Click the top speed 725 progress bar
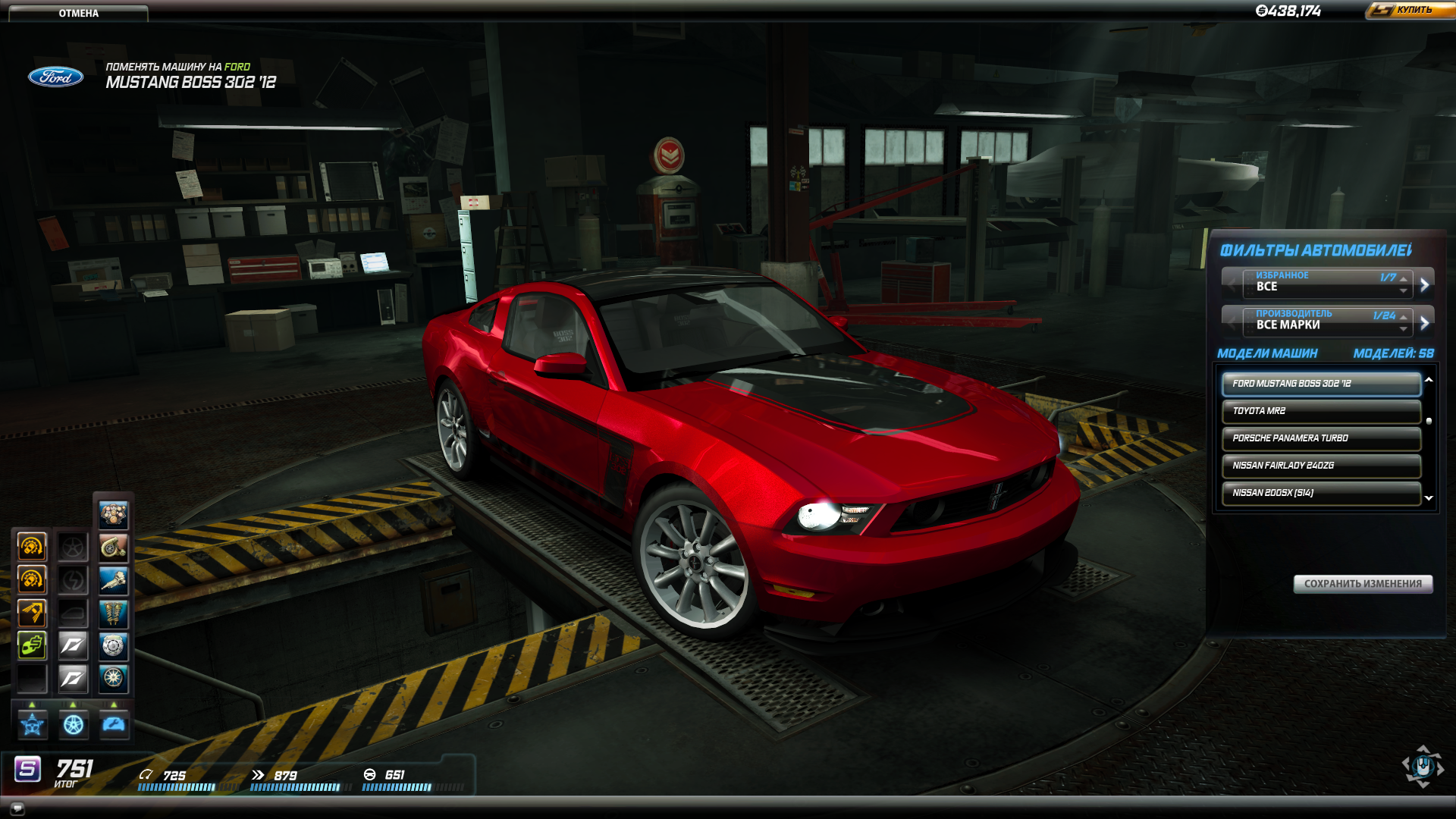 click(188, 787)
